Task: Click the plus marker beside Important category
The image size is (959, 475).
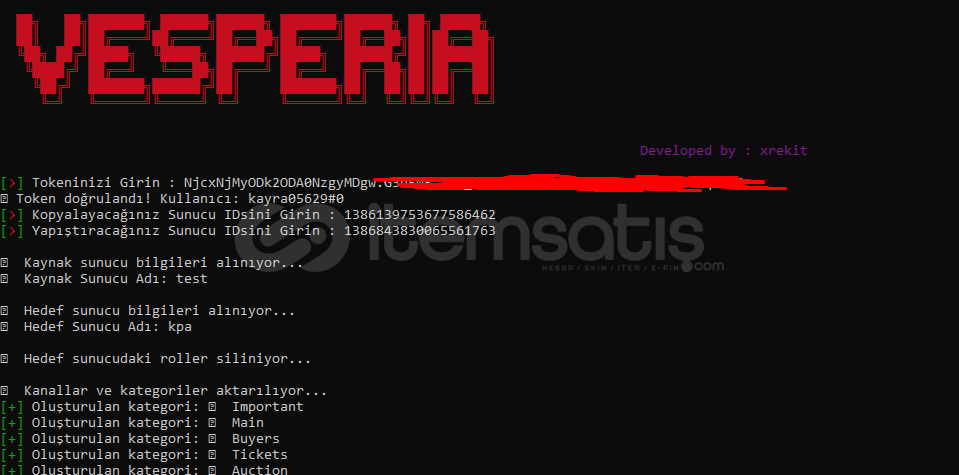Action: point(12,407)
